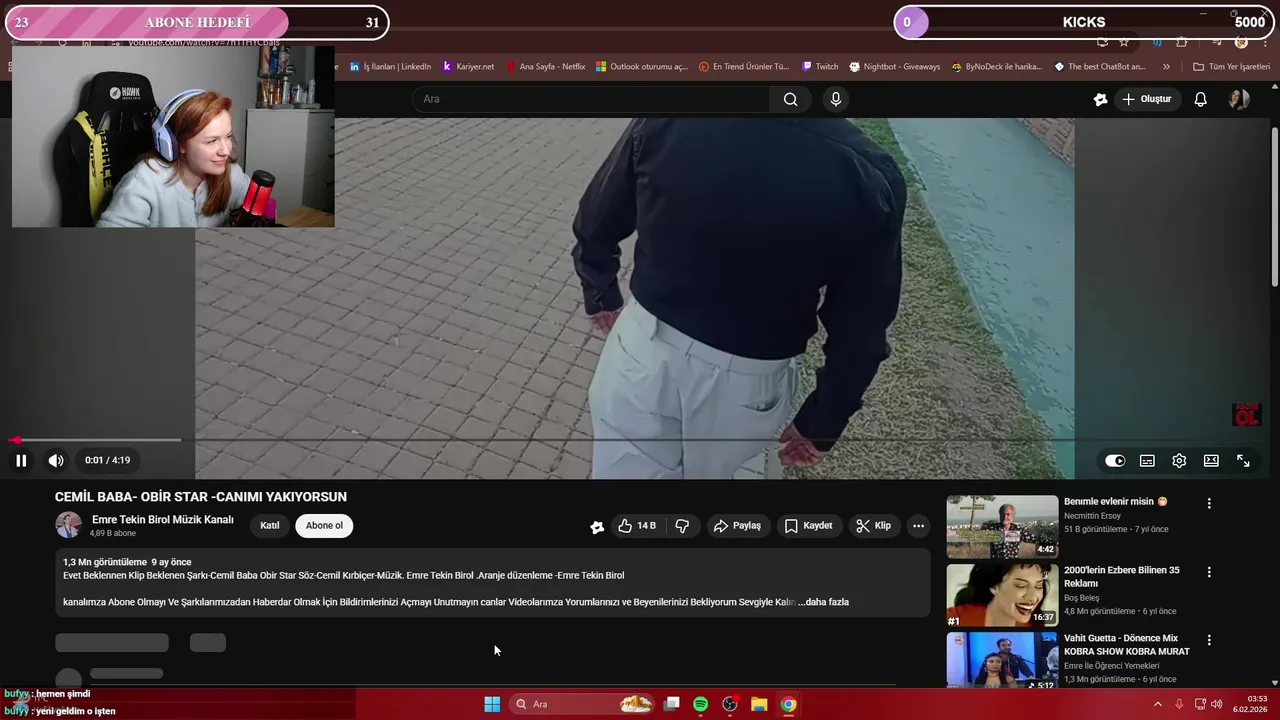Image resolution: width=1280 pixels, height=720 pixels.
Task: Open İş İlanları LinkedIn bookmark
Action: click(391, 67)
